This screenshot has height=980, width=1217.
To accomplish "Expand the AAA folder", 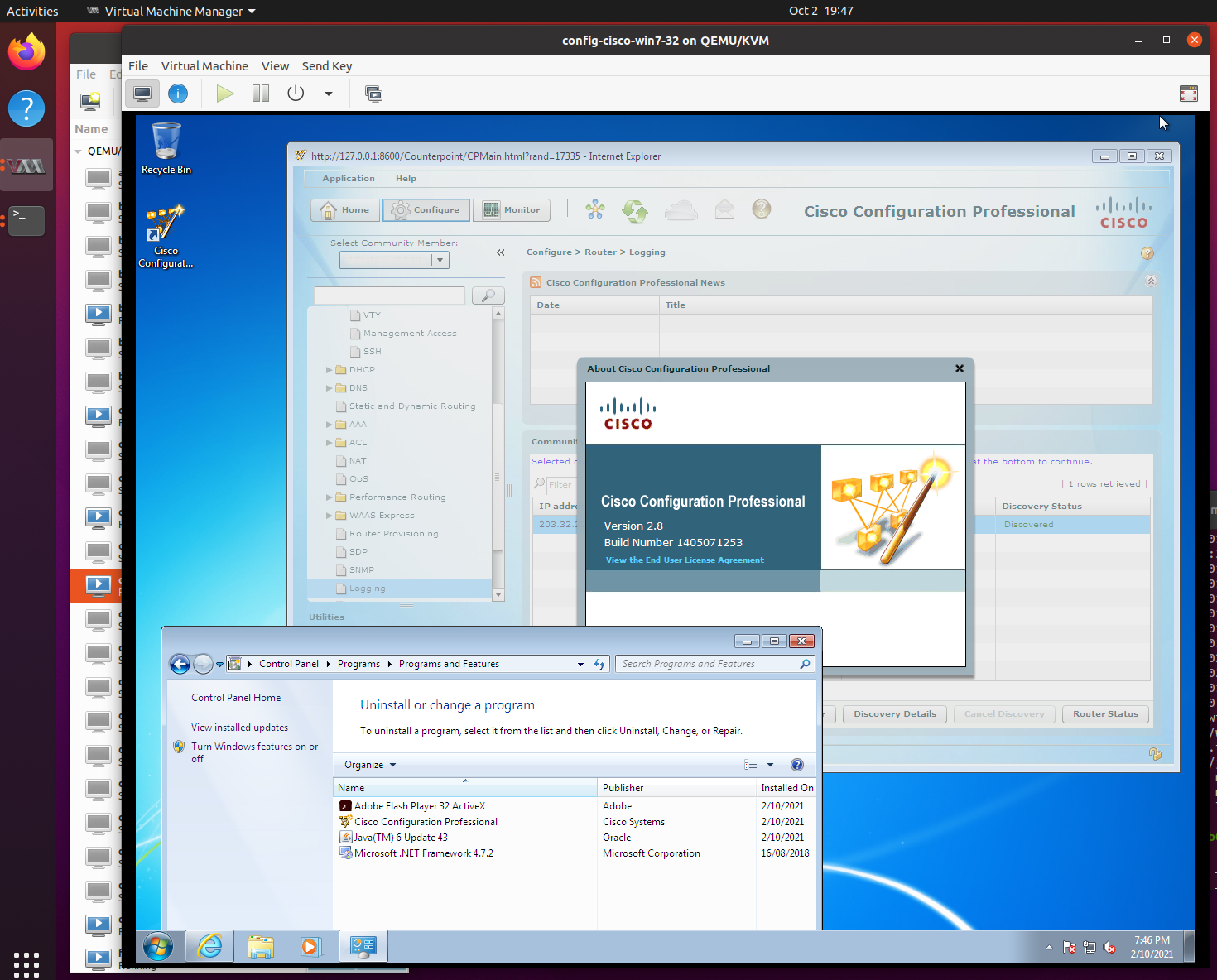I will tap(330, 425).
